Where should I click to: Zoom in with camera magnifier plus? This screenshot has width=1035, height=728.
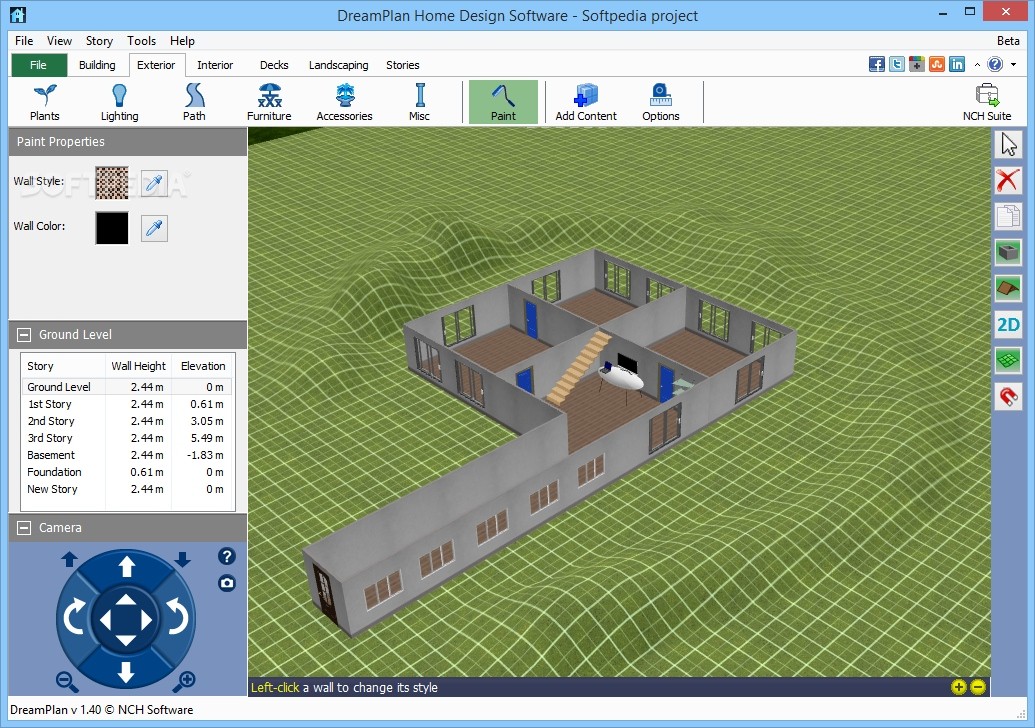coord(184,682)
